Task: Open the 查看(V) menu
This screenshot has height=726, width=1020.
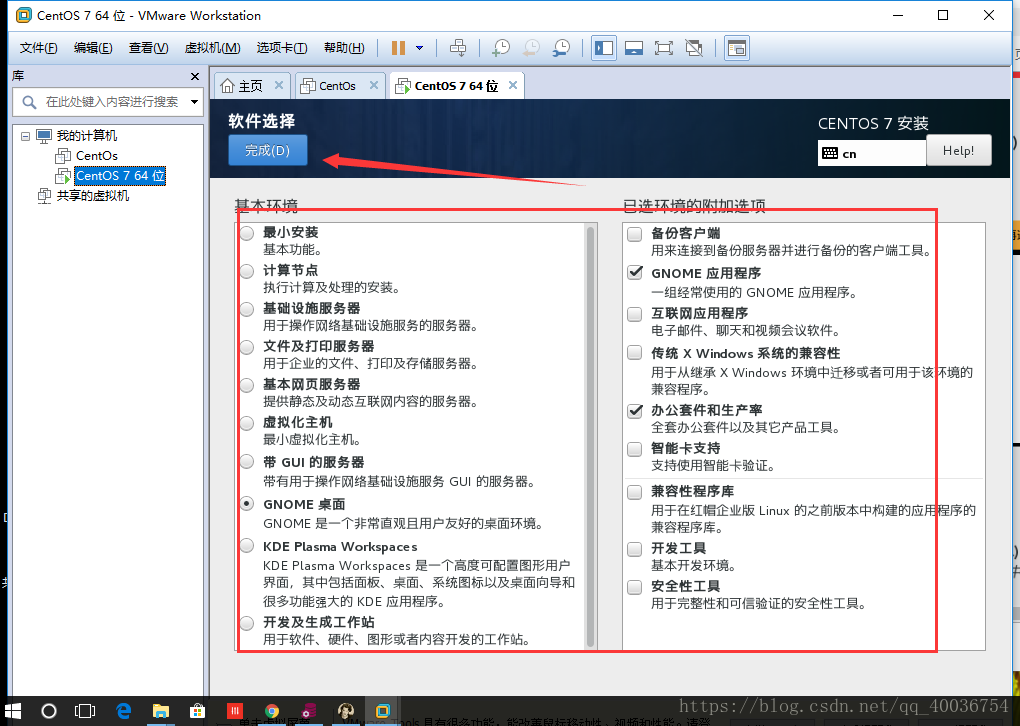Action: point(148,47)
